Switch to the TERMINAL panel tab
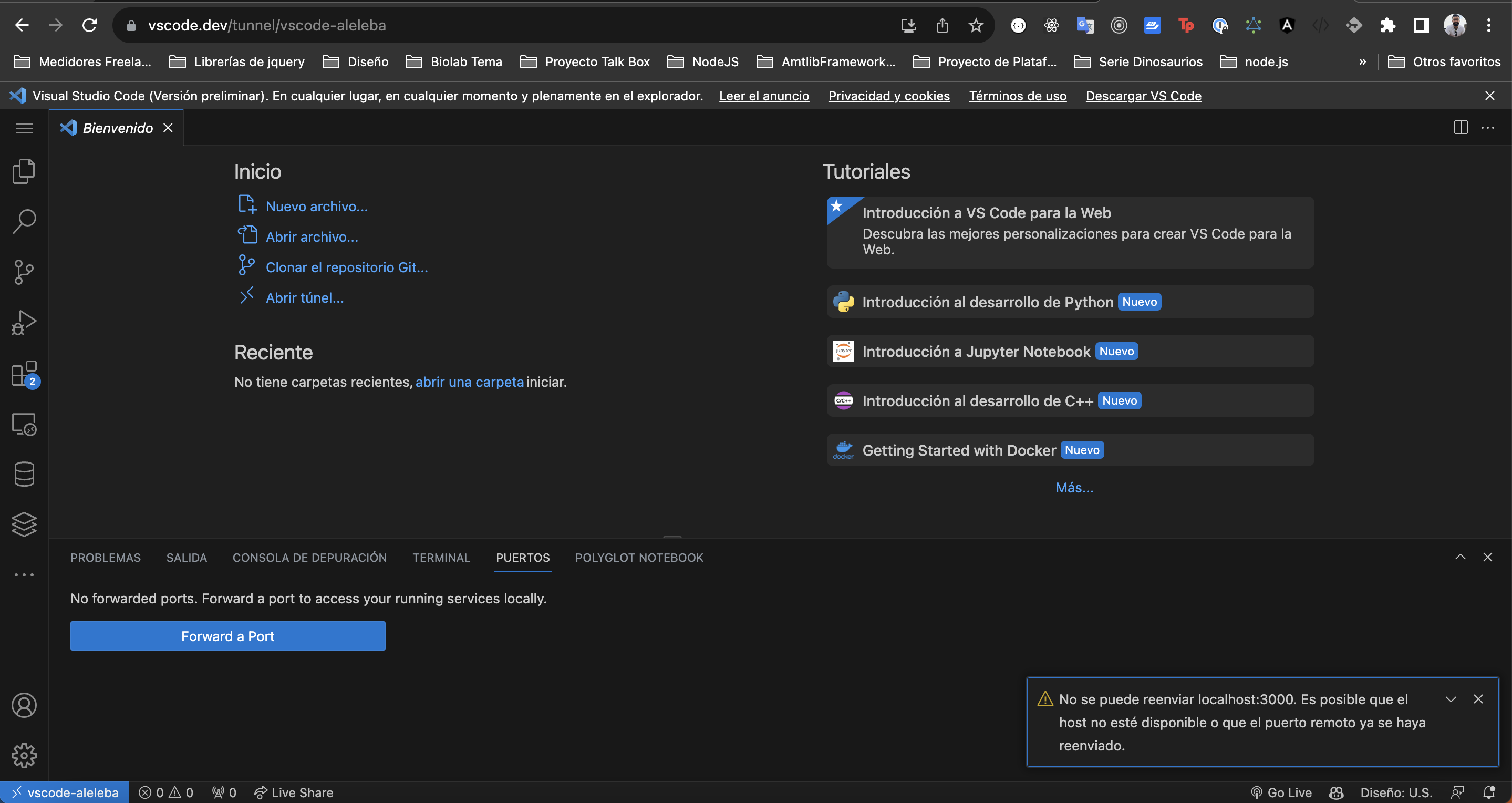The width and height of the screenshot is (1512, 803). click(x=441, y=557)
